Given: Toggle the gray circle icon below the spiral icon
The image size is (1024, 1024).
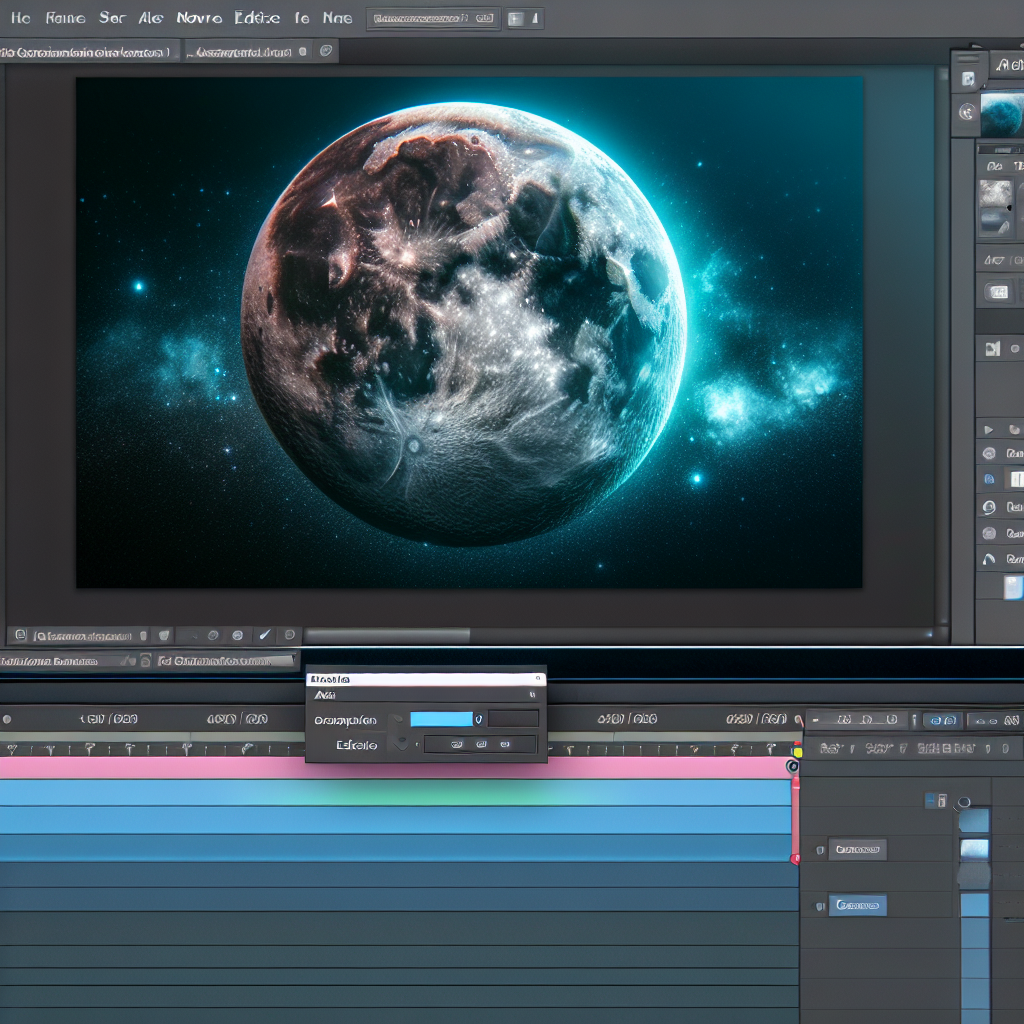Looking at the screenshot, I should click(x=989, y=533).
